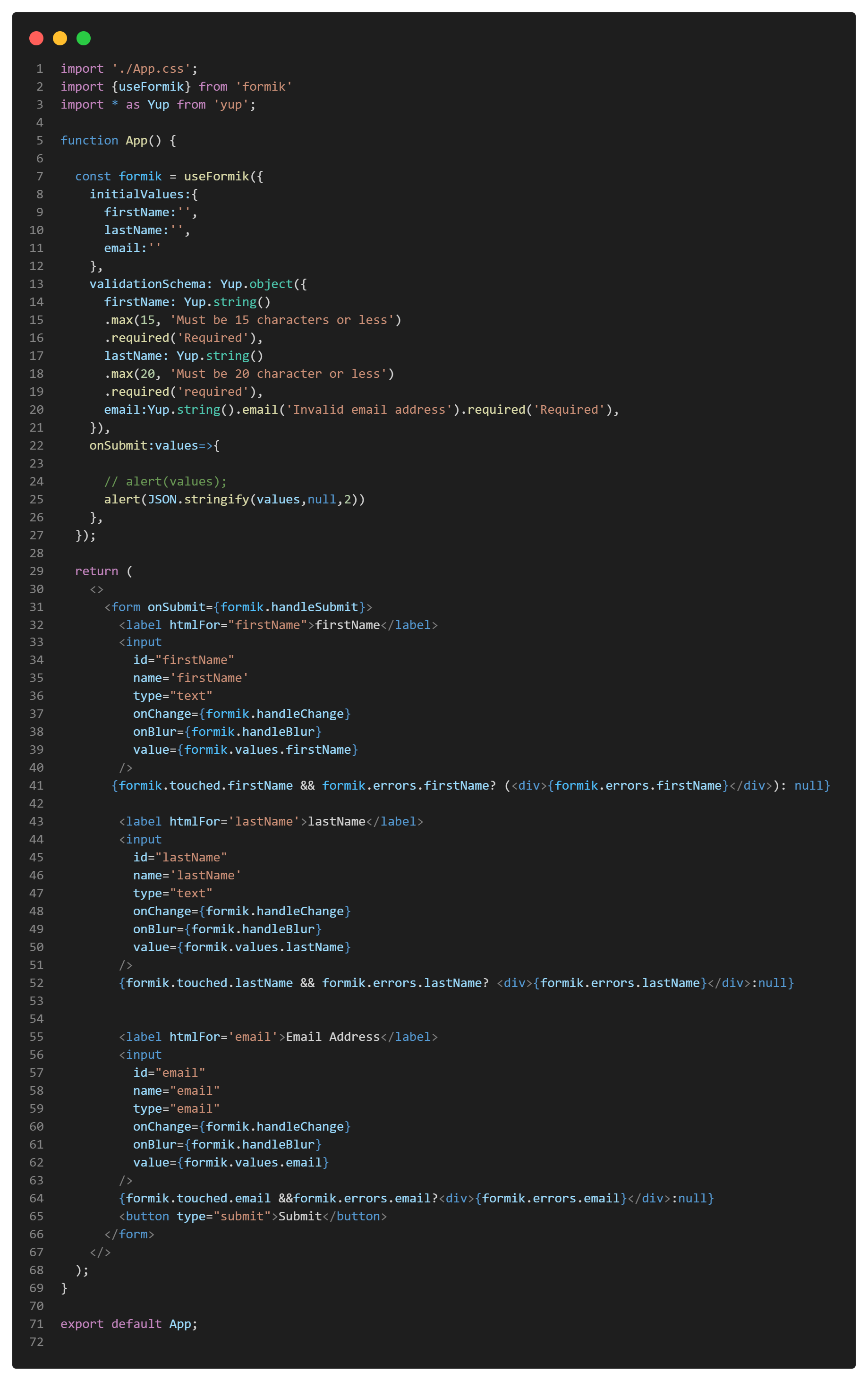The height and width of the screenshot is (1380, 868).
Task: Click line number 41 in gutter
Action: tap(37, 786)
